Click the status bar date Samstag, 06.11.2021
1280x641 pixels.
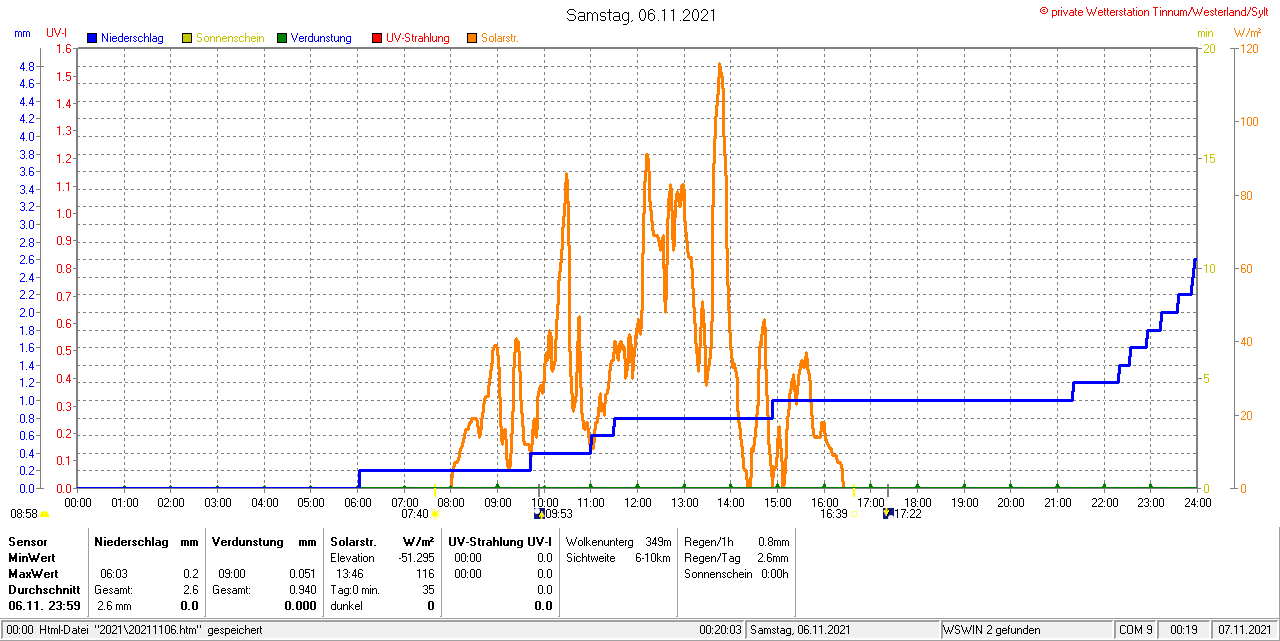coord(800,630)
